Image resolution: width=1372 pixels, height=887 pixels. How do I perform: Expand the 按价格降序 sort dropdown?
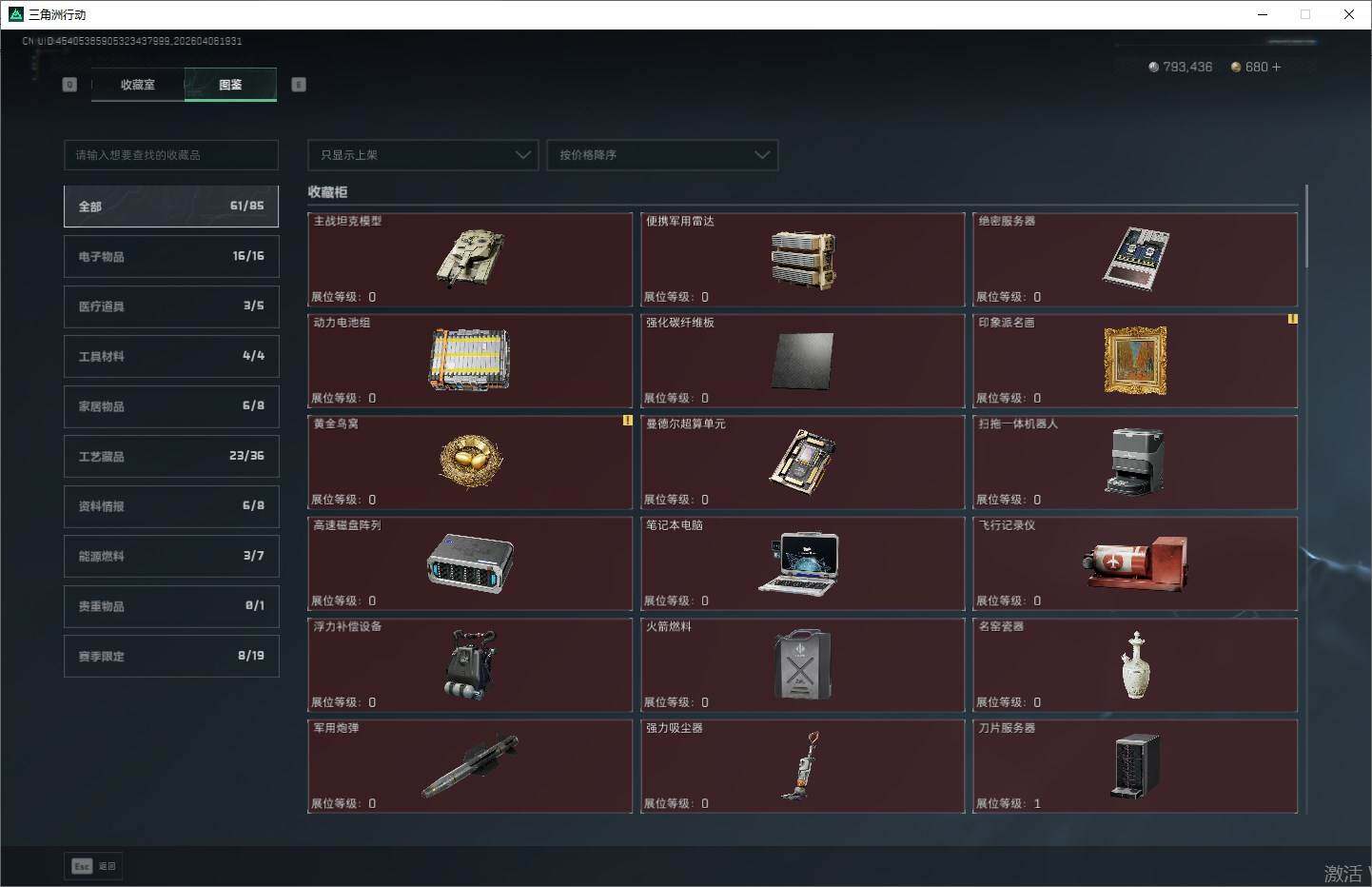662,155
